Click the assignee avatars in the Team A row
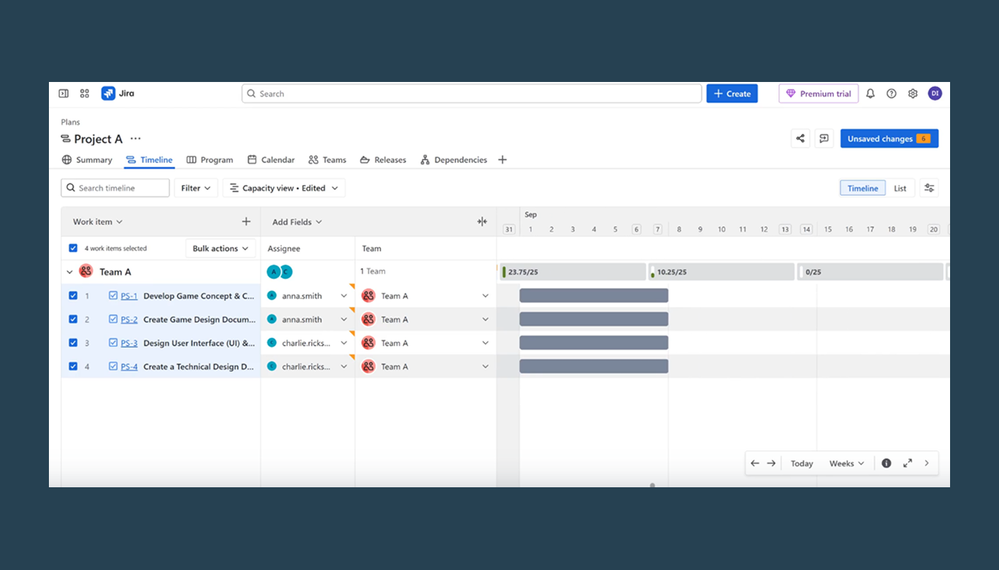 279,272
